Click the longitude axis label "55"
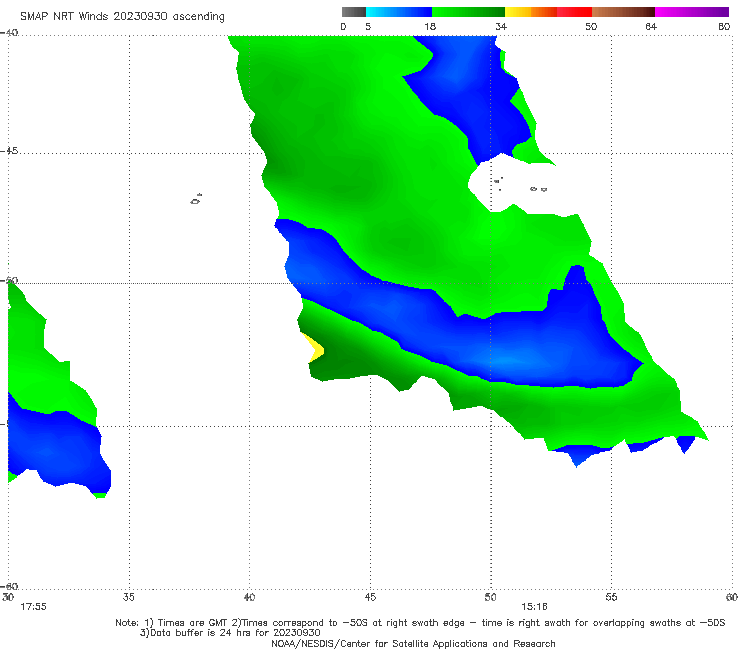This screenshot has width=740, height=650. [x=611, y=597]
